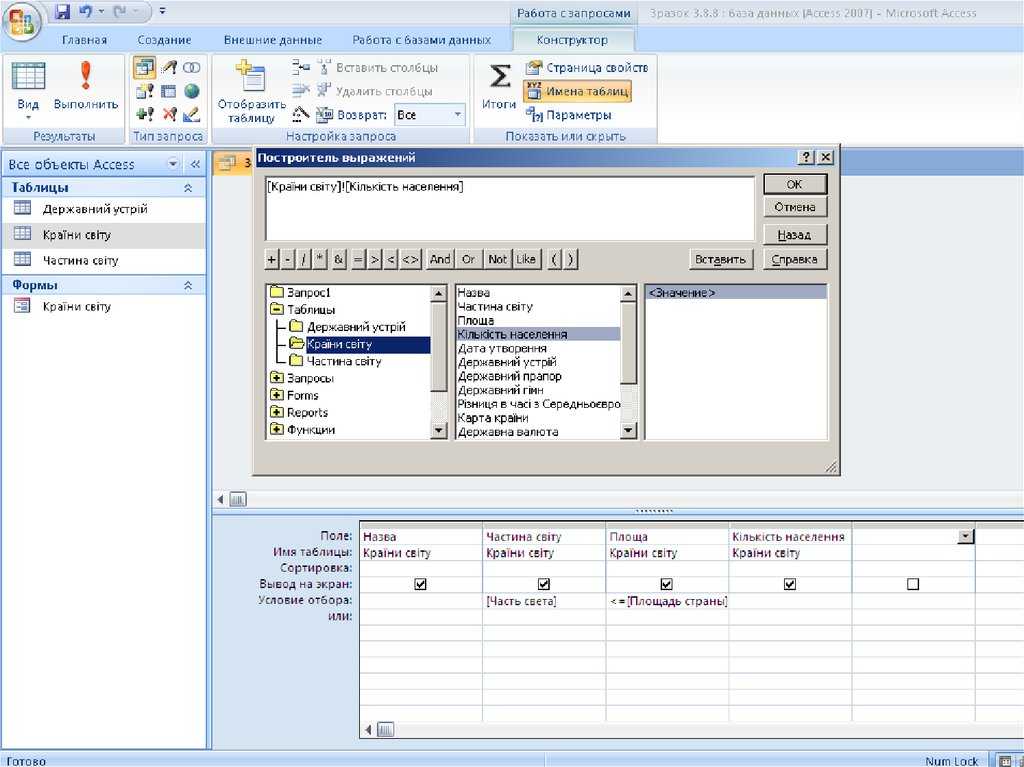The height and width of the screenshot is (767, 1024).
Task: Click the Office button logo
Action: coord(22,23)
